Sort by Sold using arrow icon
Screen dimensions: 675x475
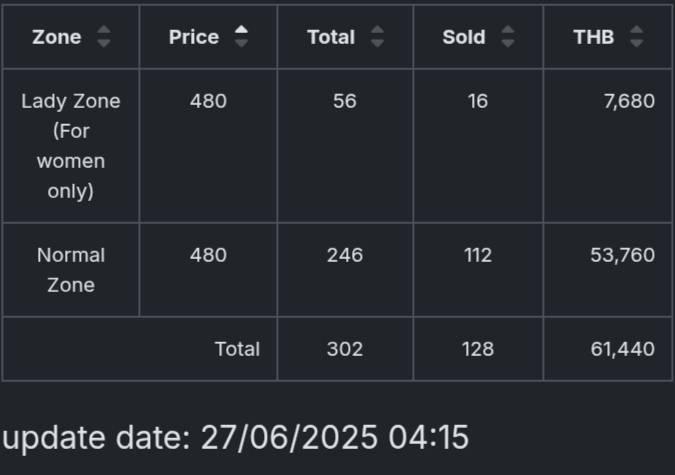(508, 37)
